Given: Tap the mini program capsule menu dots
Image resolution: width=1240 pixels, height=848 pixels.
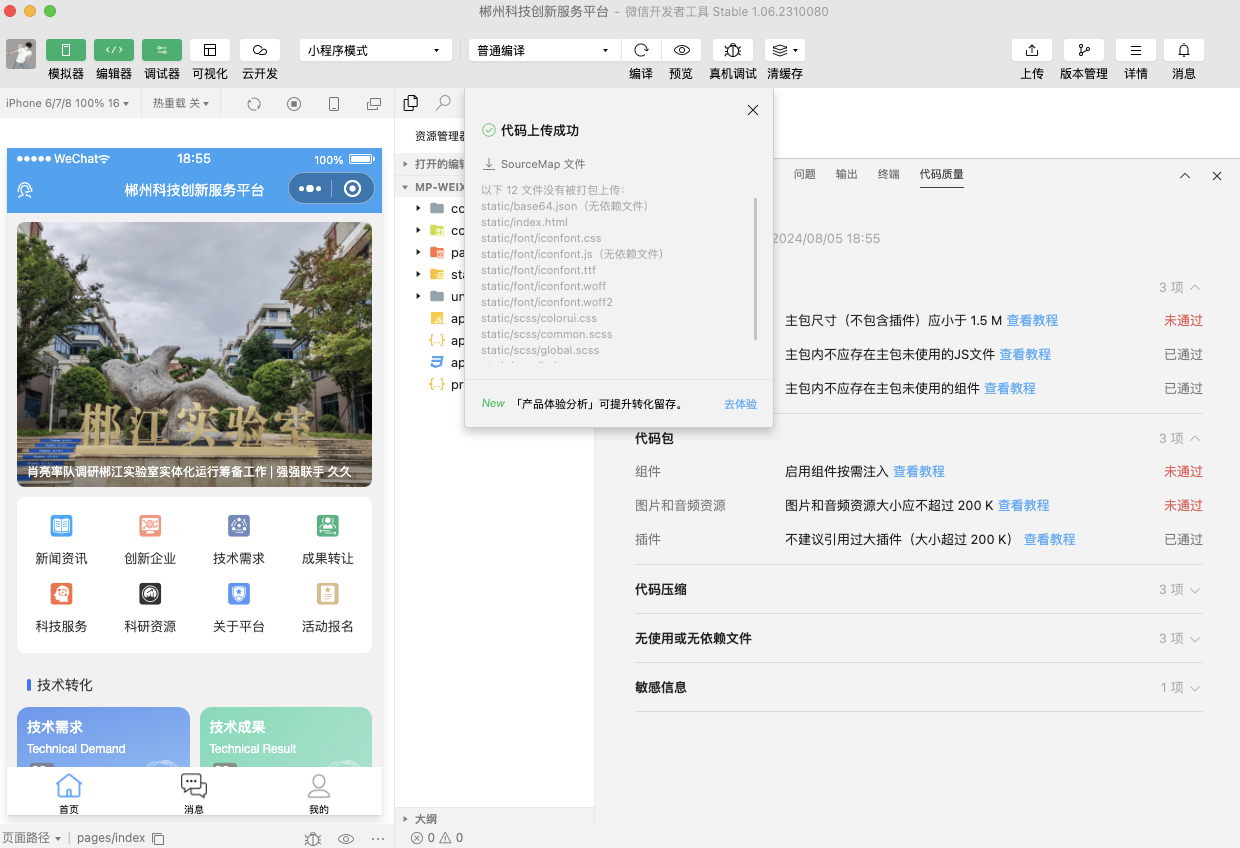Looking at the screenshot, I should 310,188.
